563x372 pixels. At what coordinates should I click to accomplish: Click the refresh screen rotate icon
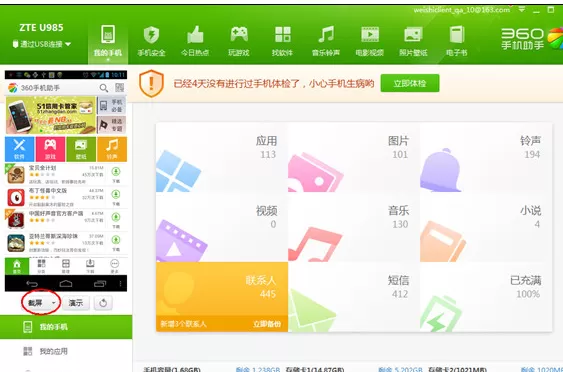pyautogui.click(x=103, y=303)
